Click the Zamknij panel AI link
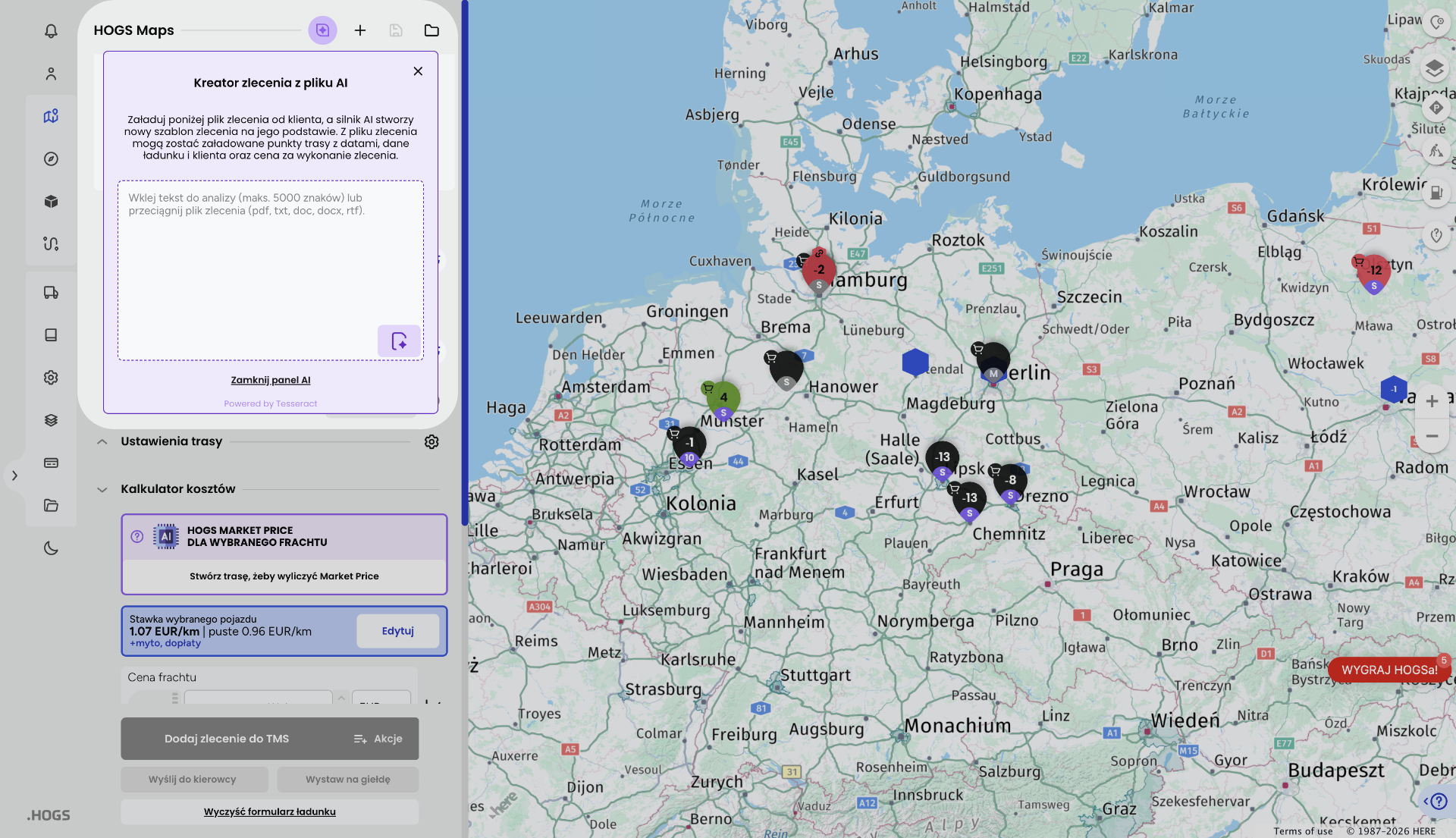Screen dimensions: 1456x838 coord(271,380)
